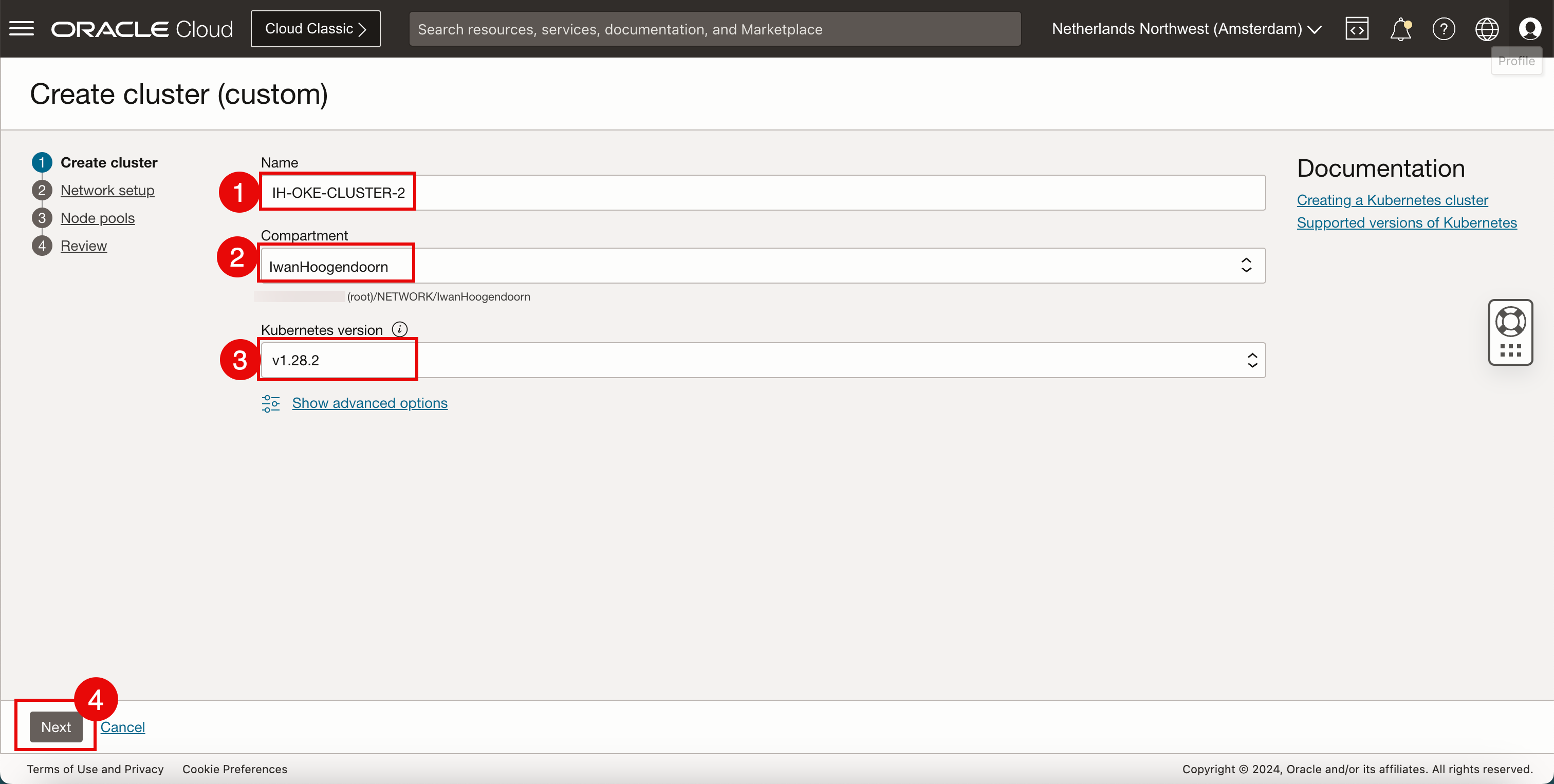Expand the Compartment dropdown
The width and height of the screenshot is (1554, 784).
[1246, 265]
